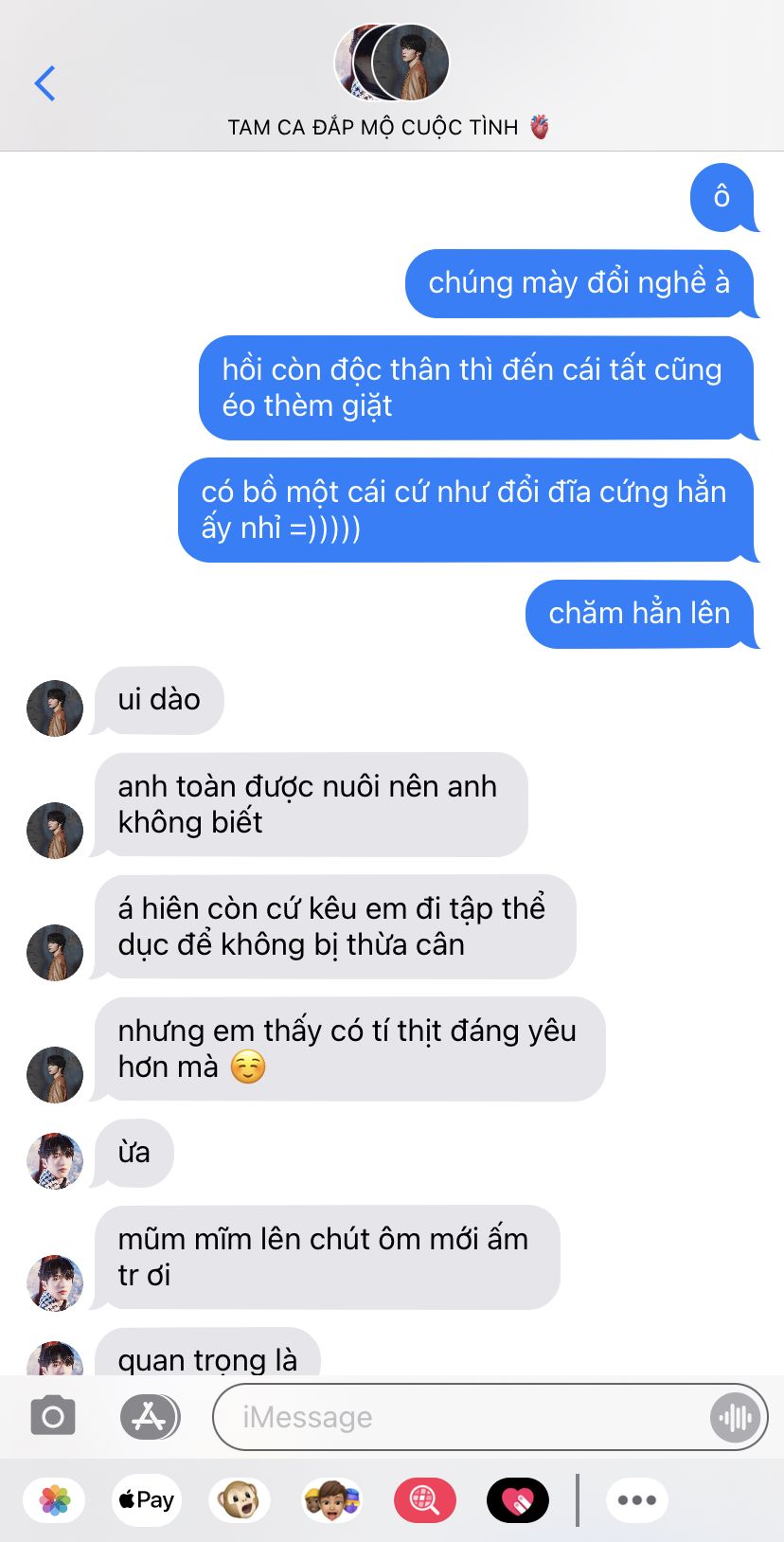Tap the 'ui dào' message bubble
The image size is (784, 1542).
158,700
